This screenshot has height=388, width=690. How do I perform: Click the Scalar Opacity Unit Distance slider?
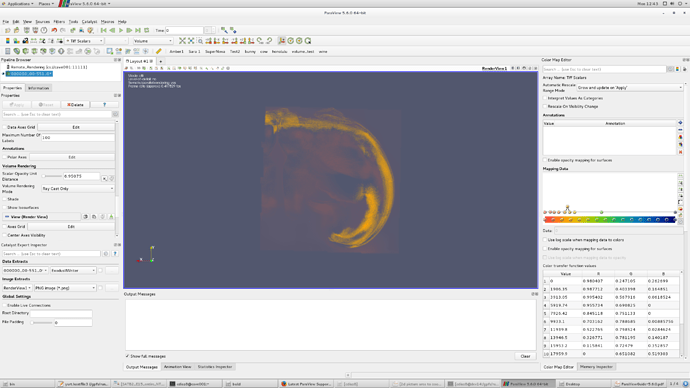coord(52,176)
